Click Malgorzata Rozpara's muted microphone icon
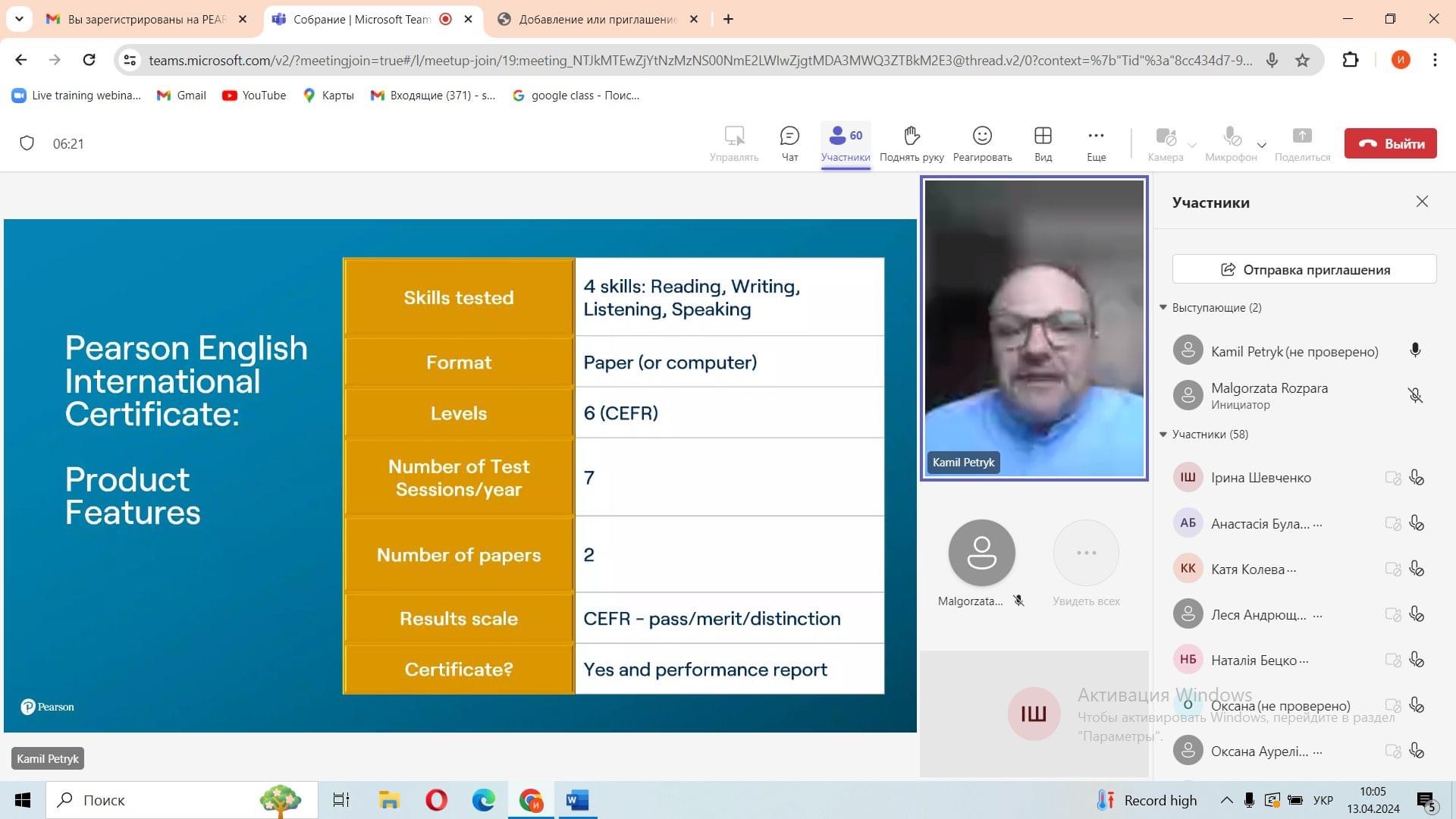The width and height of the screenshot is (1456, 819). pos(1415,395)
